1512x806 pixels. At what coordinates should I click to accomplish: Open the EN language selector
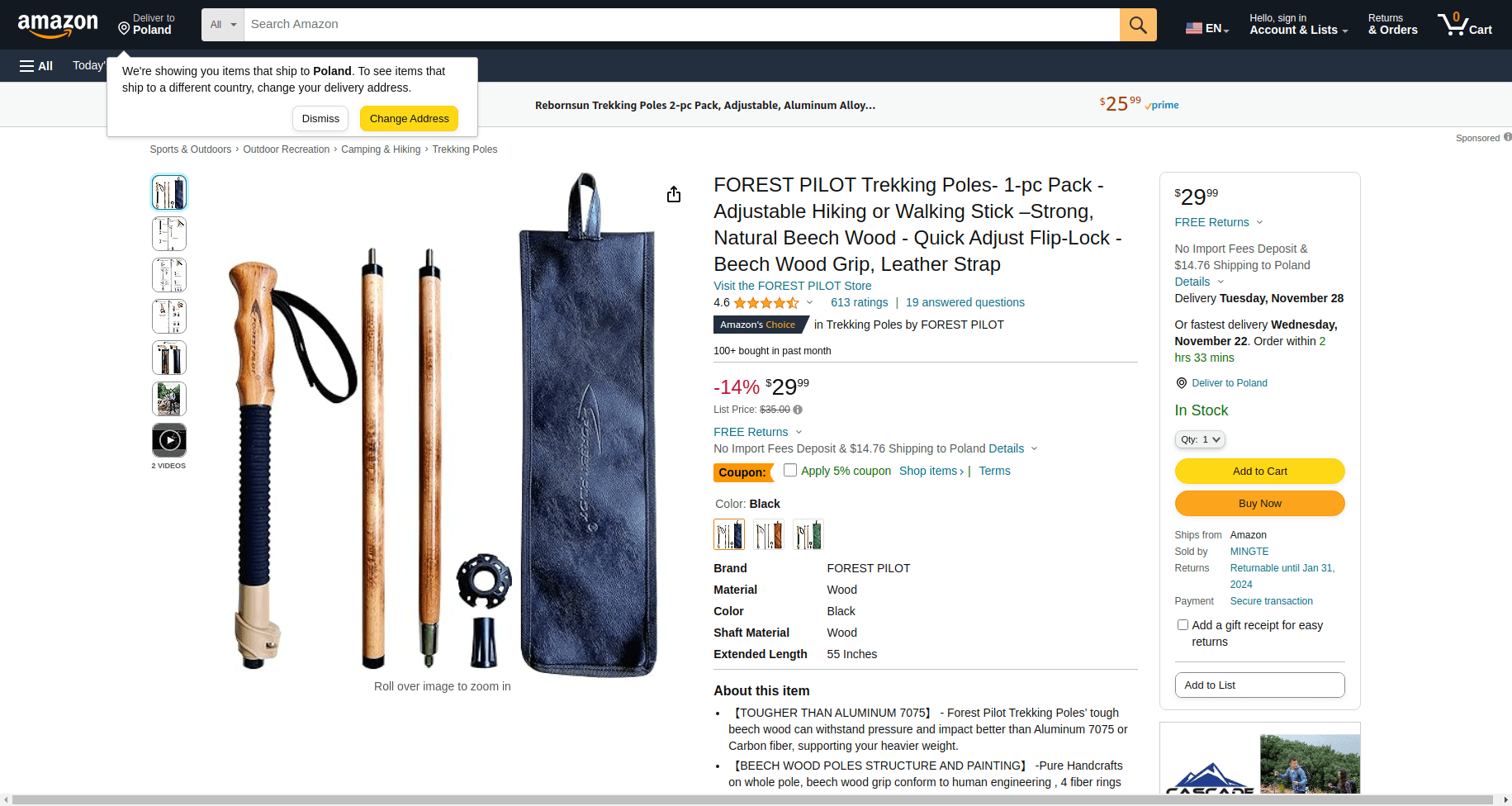coord(1207,28)
